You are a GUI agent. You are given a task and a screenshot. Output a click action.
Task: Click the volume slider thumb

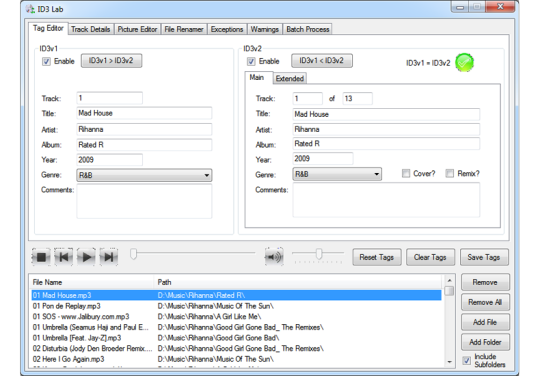click(319, 254)
